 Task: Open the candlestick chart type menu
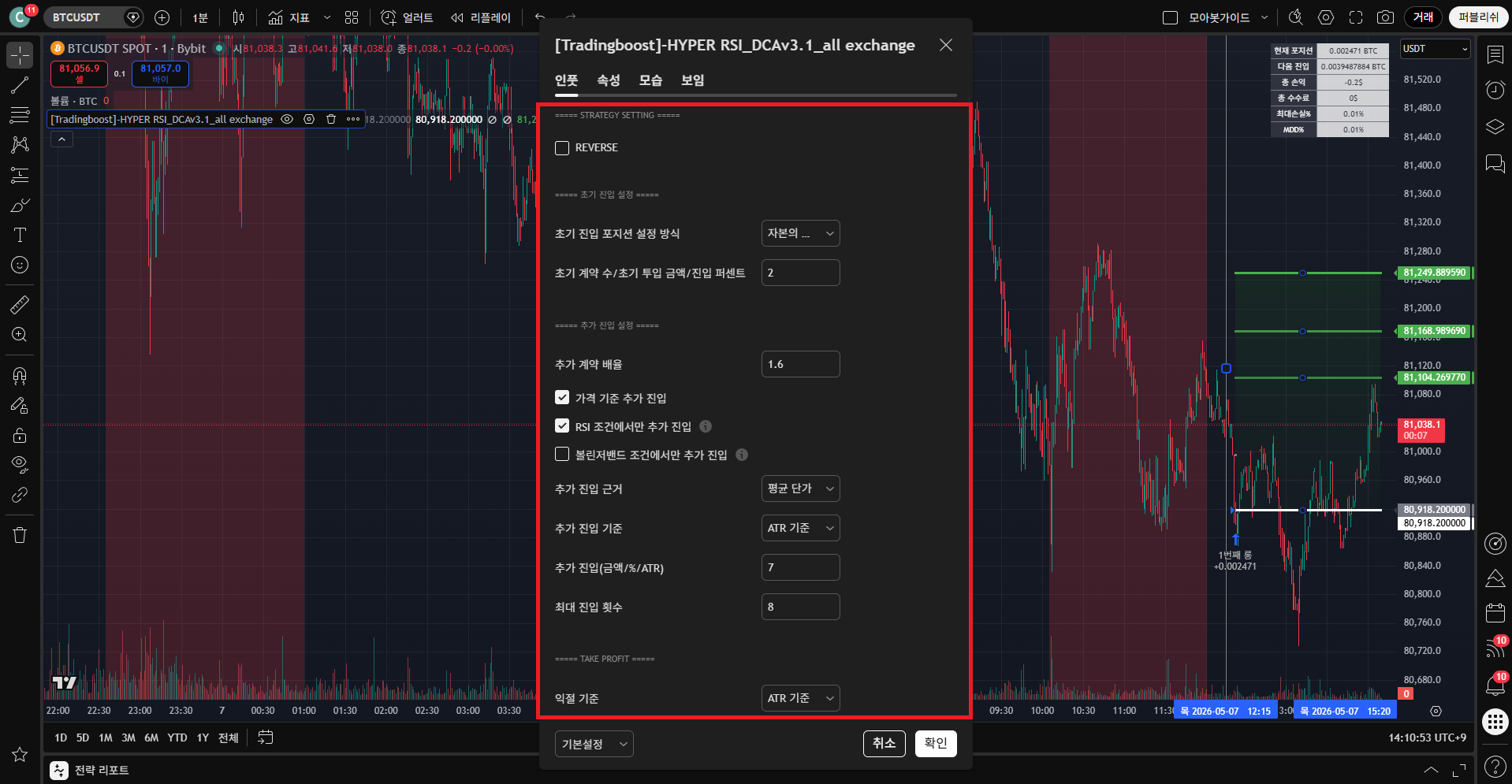coord(239,17)
